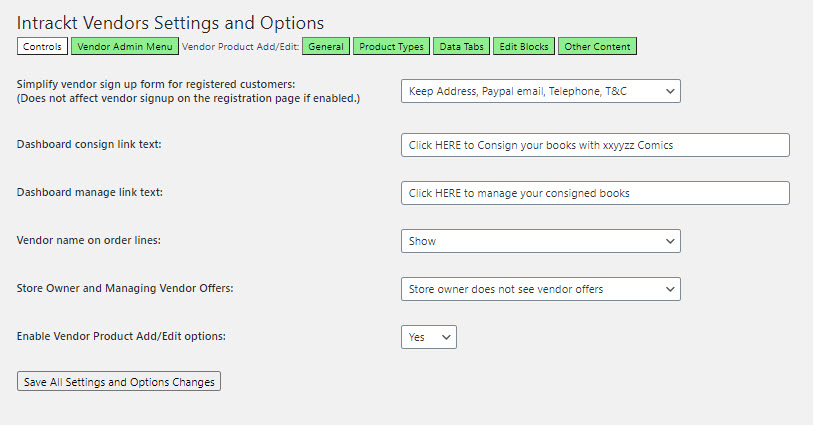Click into the Dashboard consign link text field
Viewport: 813px width, 425px height.
[594, 145]
